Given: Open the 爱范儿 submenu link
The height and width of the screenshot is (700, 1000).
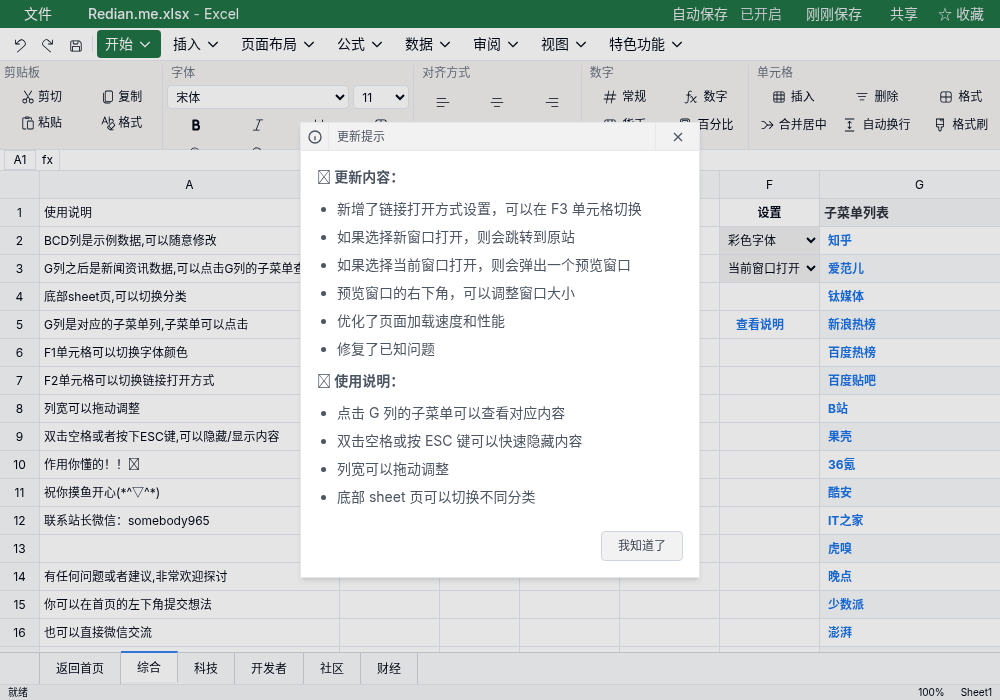Looking at the screenshot, I should click(x=846, y=268).
